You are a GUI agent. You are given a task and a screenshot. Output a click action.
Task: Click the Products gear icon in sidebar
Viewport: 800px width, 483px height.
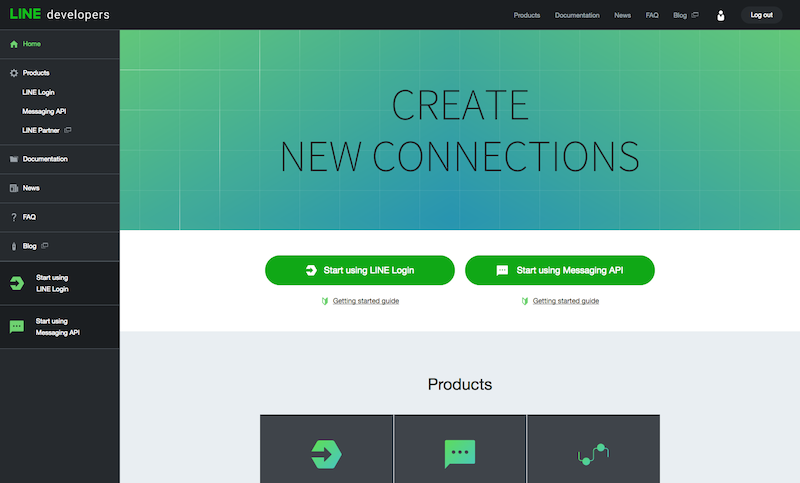tap(14, 73)
